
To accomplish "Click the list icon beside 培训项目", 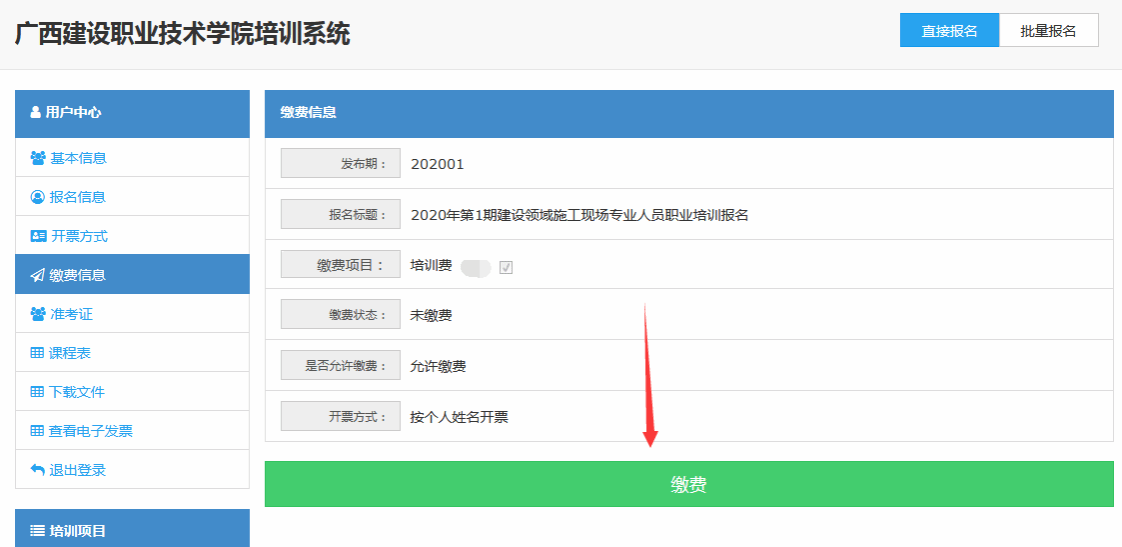I will click(x=37, y=531).
